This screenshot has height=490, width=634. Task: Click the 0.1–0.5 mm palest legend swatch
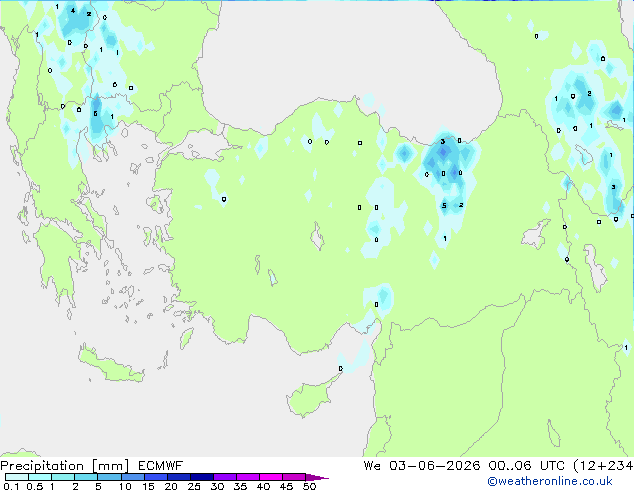[x=17, y=477]
